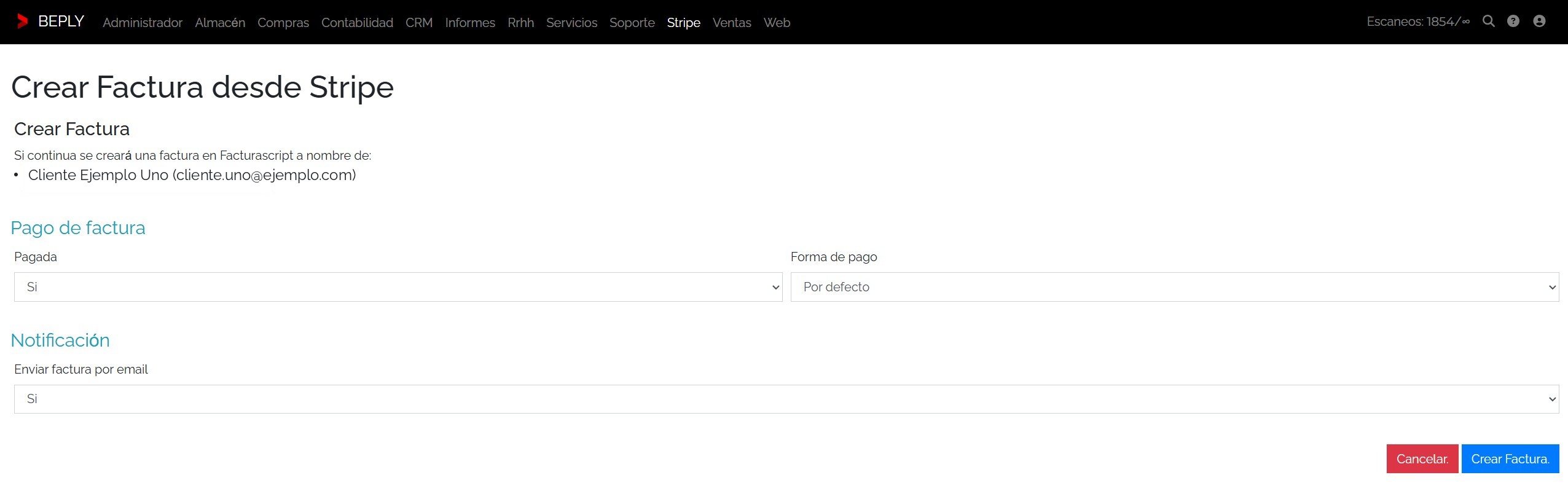
Task: Open the Soporte menu
Action: [632, 23]
